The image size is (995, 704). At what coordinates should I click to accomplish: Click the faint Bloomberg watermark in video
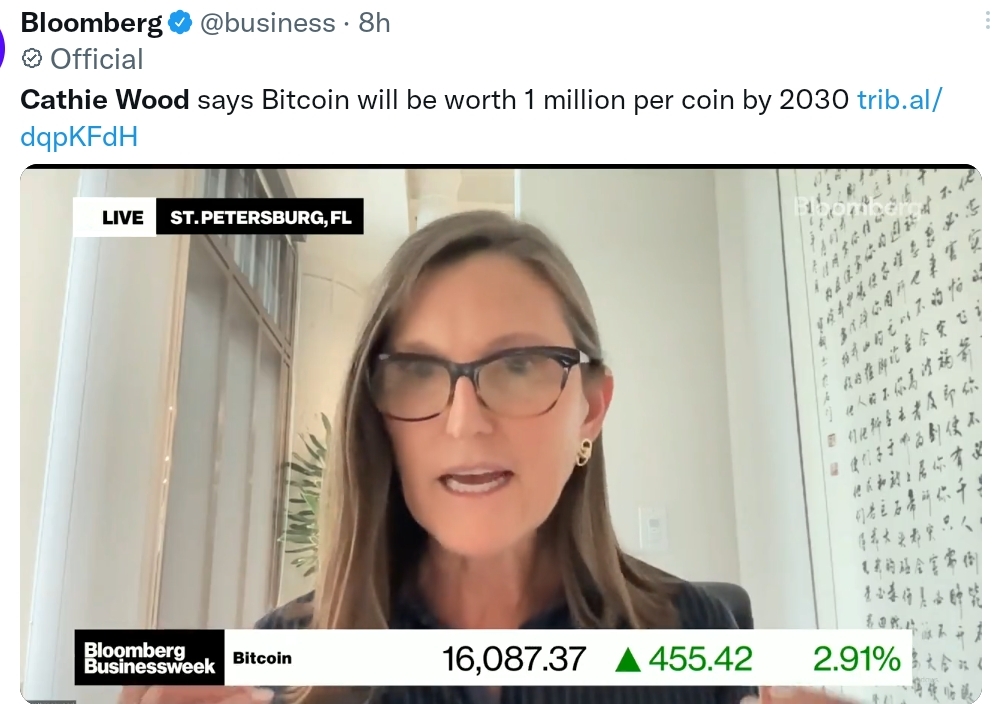(857, 206)
